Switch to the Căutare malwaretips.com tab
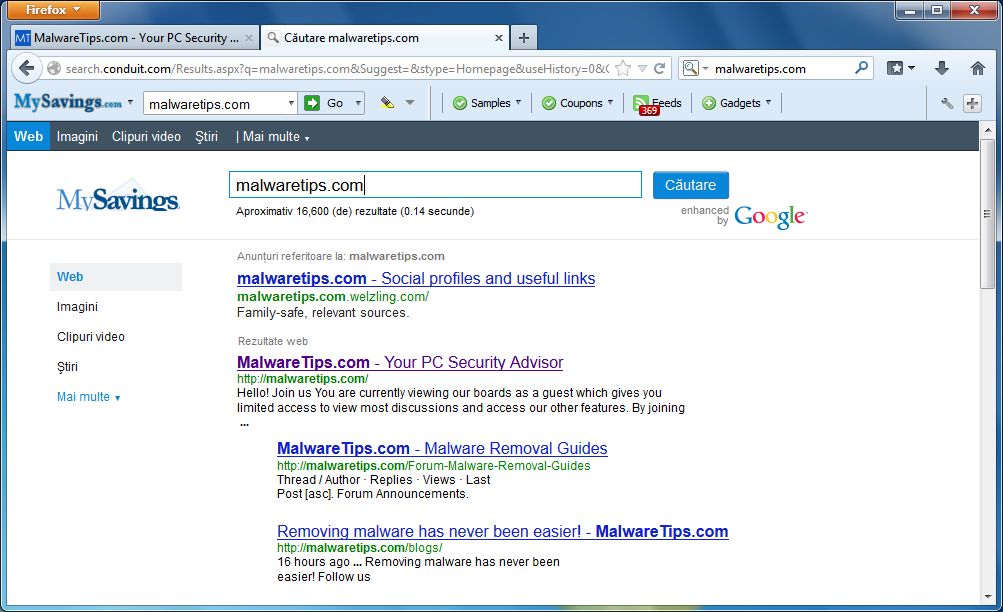The image size is (1003, 612). 370,37
